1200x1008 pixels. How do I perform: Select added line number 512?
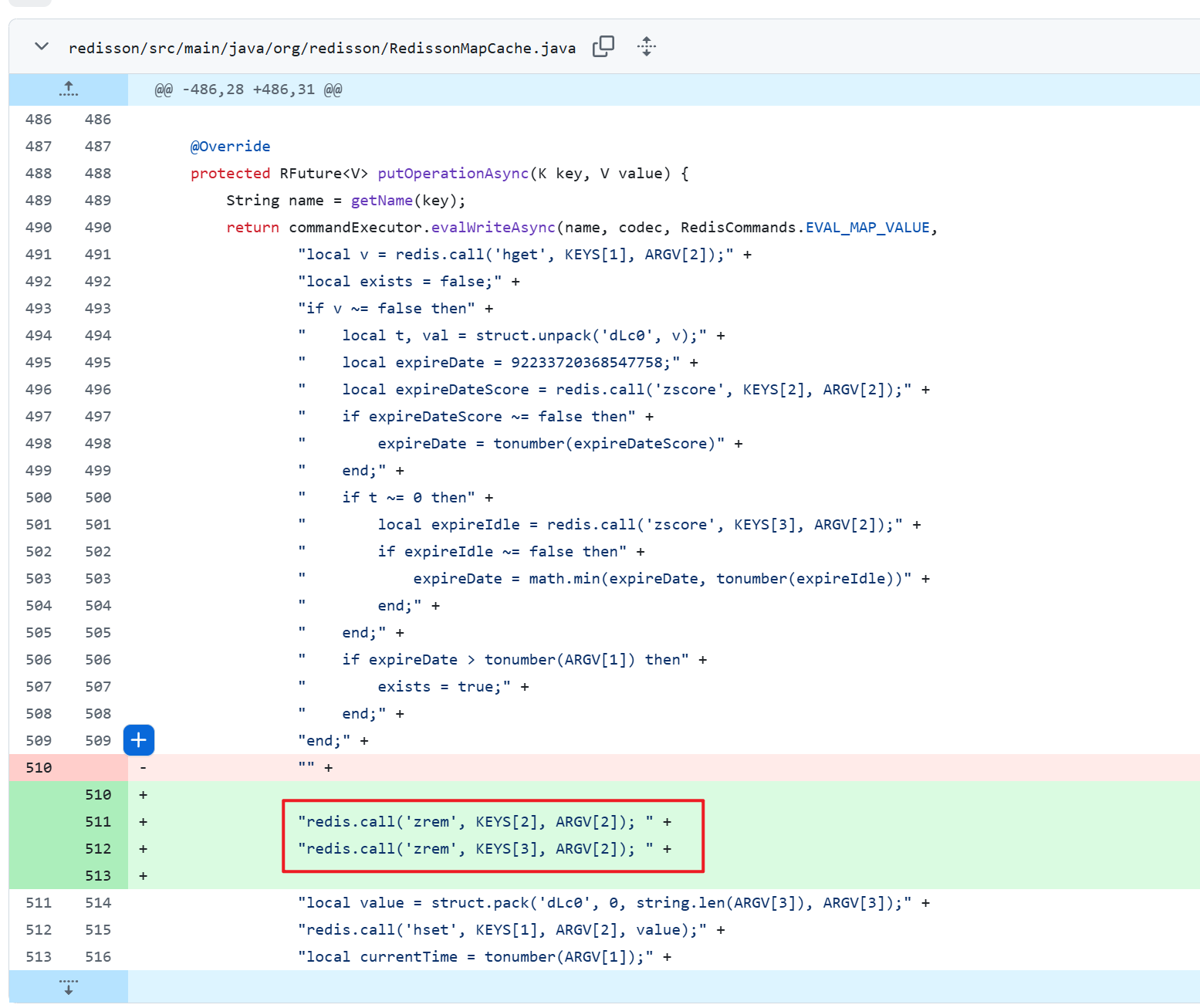[98, 848]
